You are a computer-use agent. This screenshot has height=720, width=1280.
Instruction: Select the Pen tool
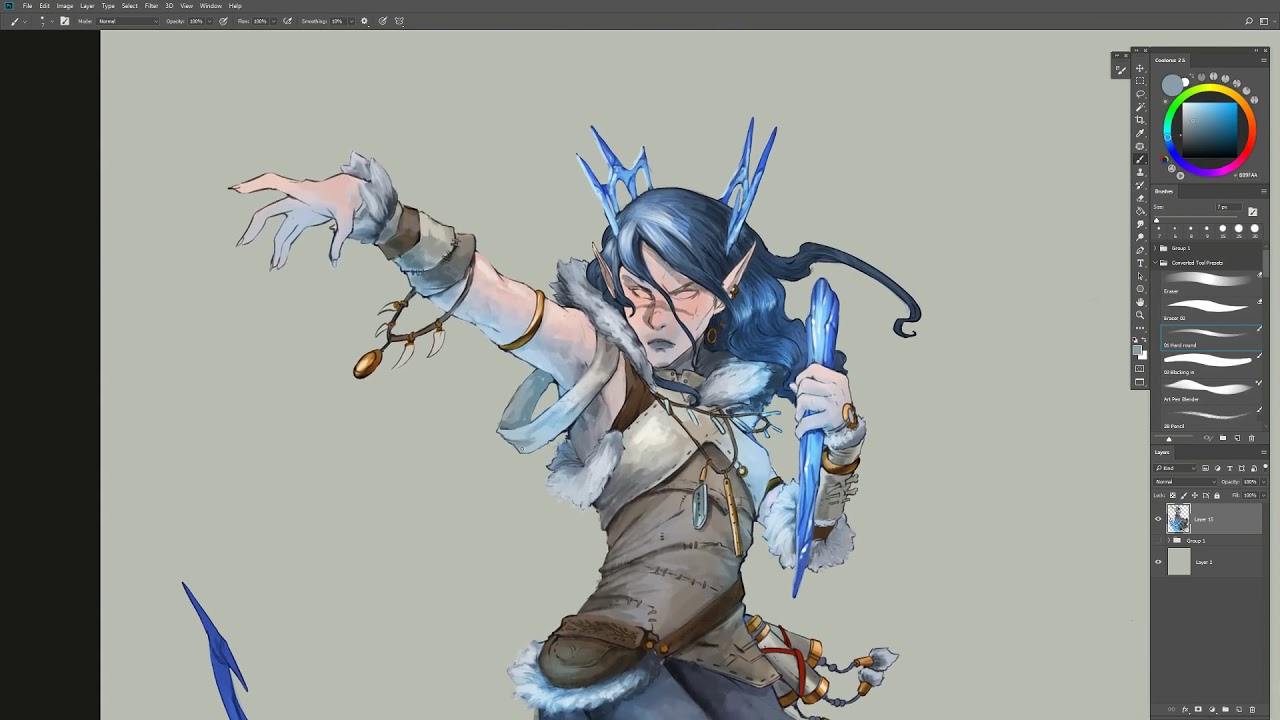[x=1139, y=250]
